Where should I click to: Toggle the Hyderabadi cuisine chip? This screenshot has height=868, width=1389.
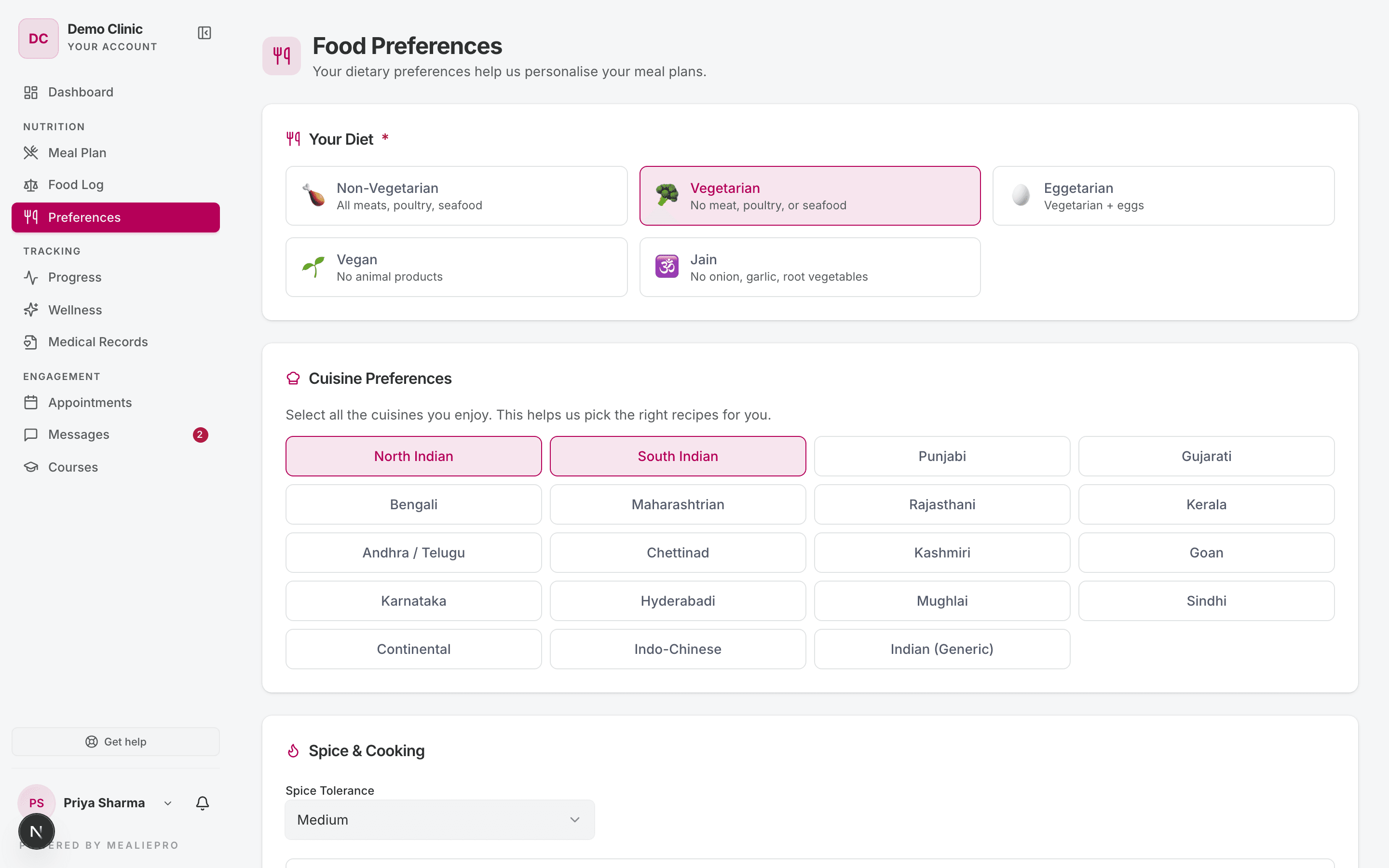[678, 601]
